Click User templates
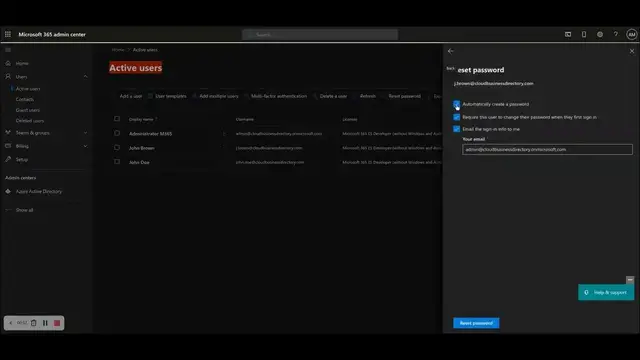Screen dimensions: 640x360 171,96
